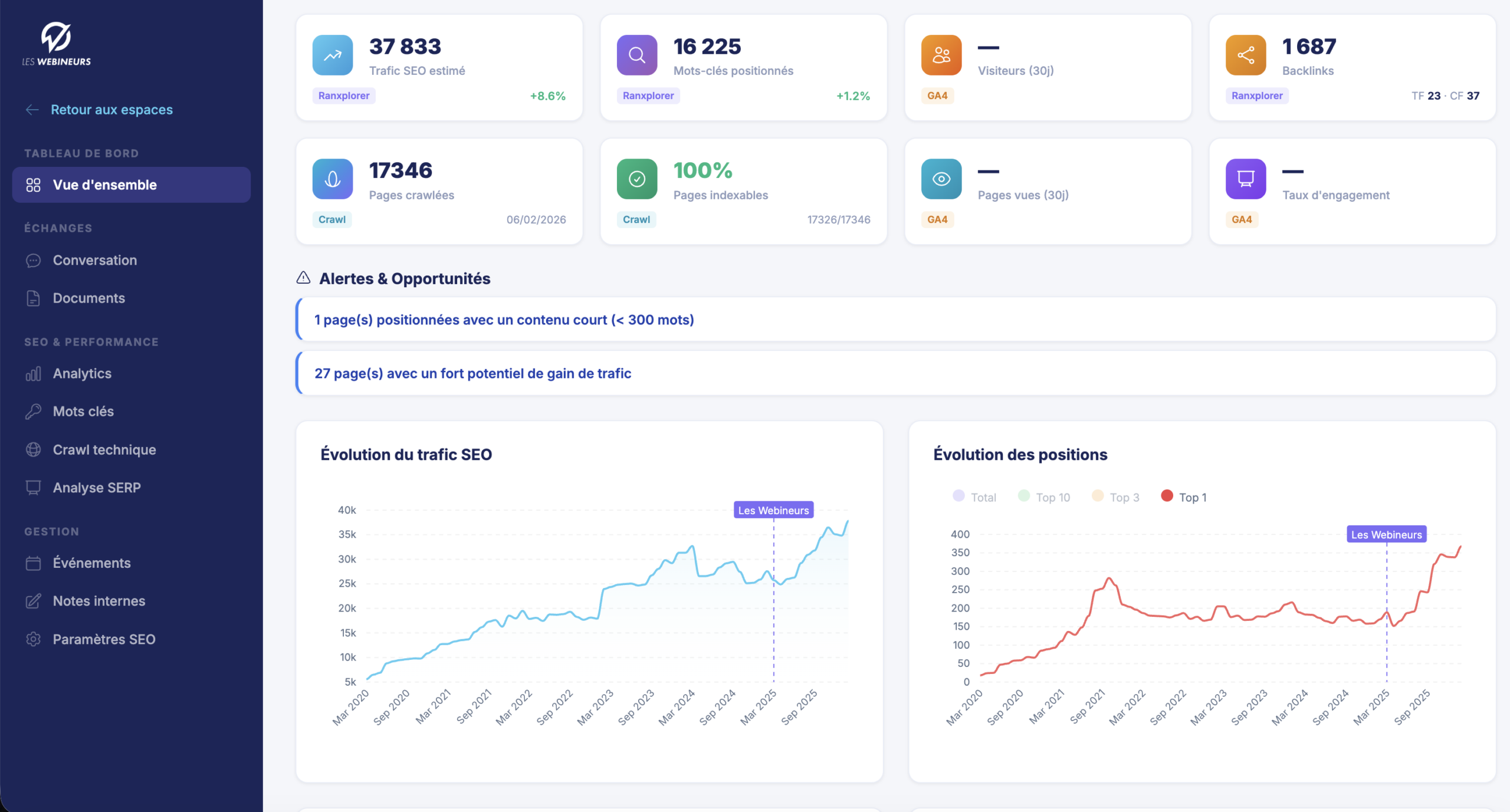Image resolution: width=1510 pixels, height=812 pixels.
Task: Open Paramètres SEO in the sidebar
Action: coord(104,639)
